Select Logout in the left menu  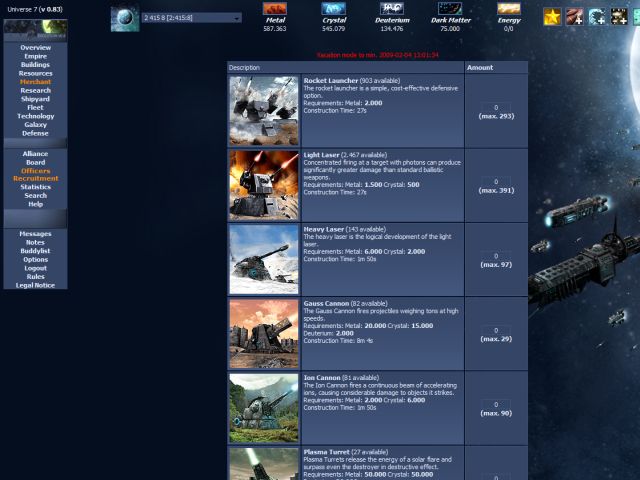pos(35,268)
